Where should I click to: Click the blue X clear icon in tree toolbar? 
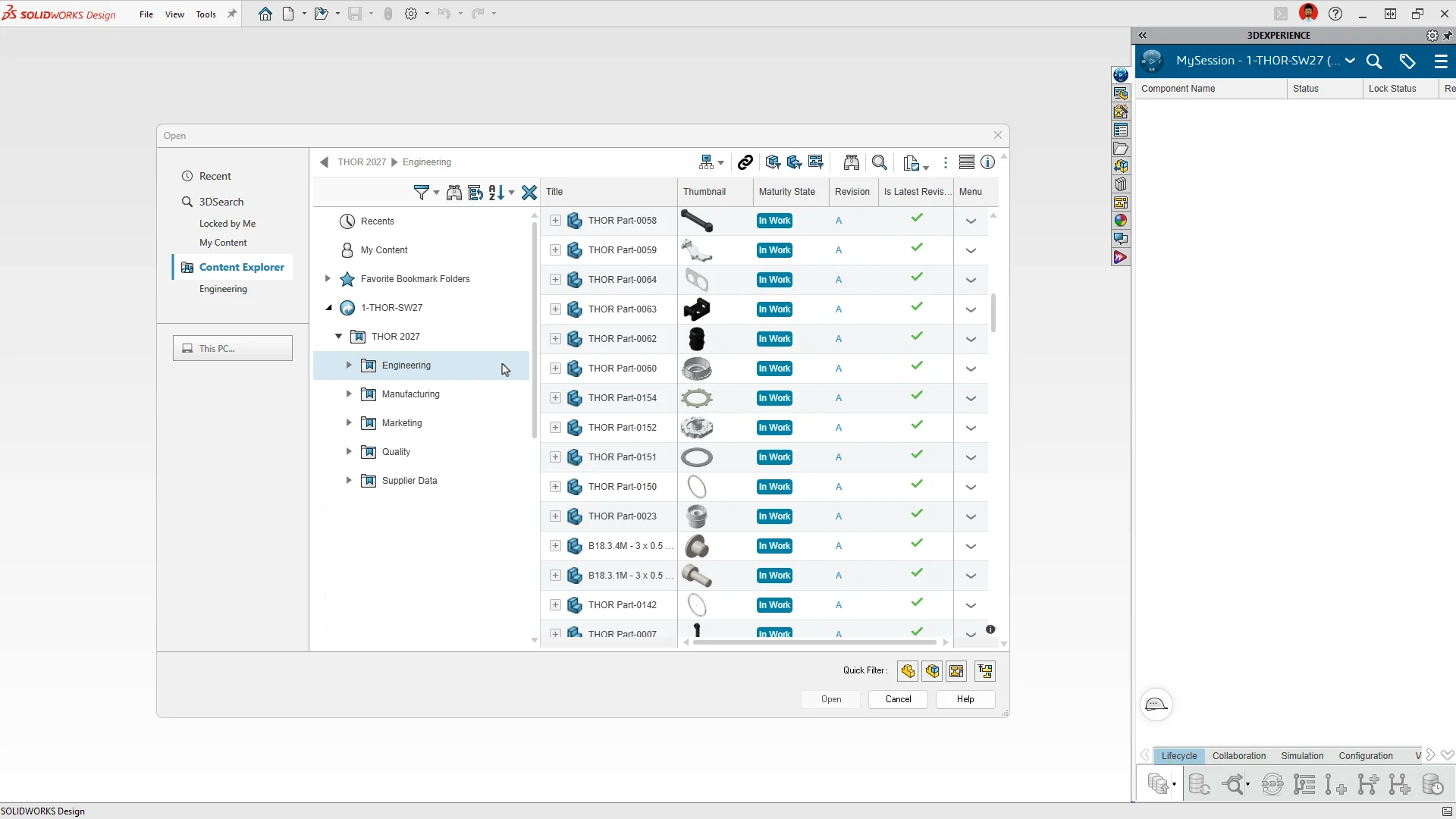(x=529, y=193)
